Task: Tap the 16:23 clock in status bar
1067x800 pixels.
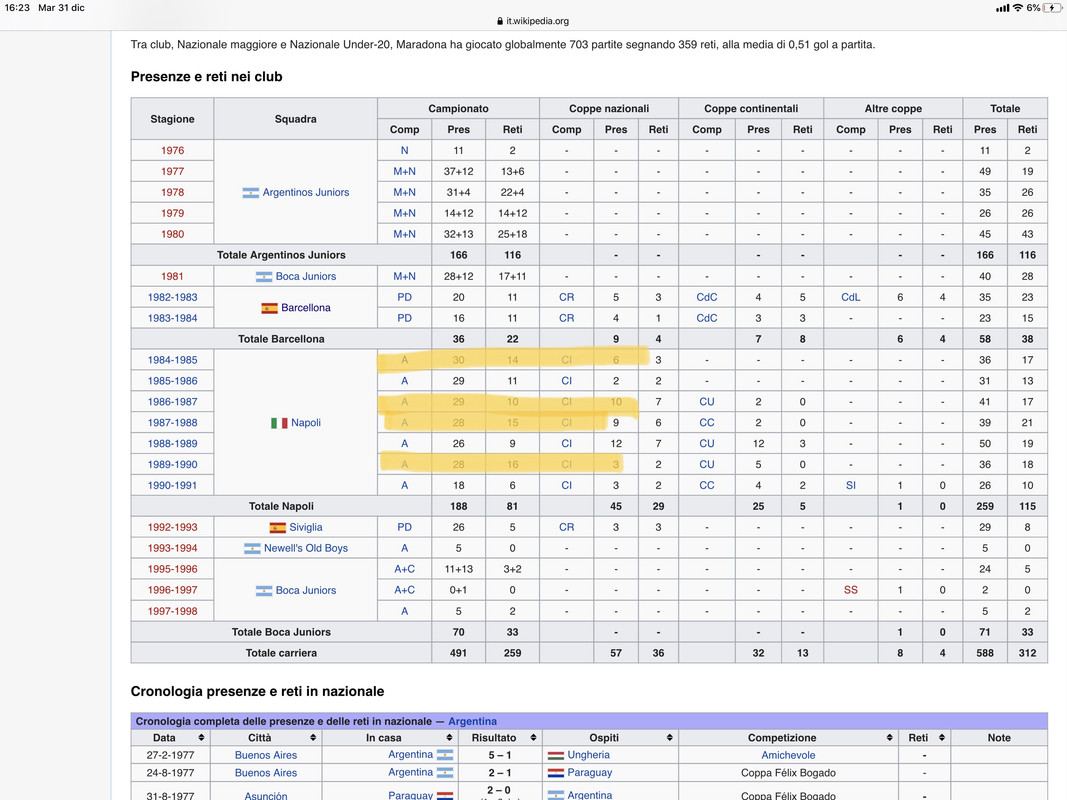Action: tap(17, 7)
